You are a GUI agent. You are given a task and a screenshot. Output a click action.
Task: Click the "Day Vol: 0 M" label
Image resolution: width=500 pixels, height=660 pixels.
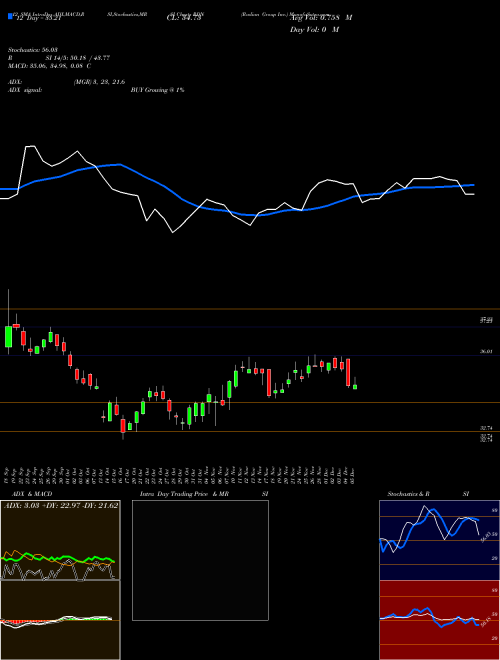pos(314,29)
